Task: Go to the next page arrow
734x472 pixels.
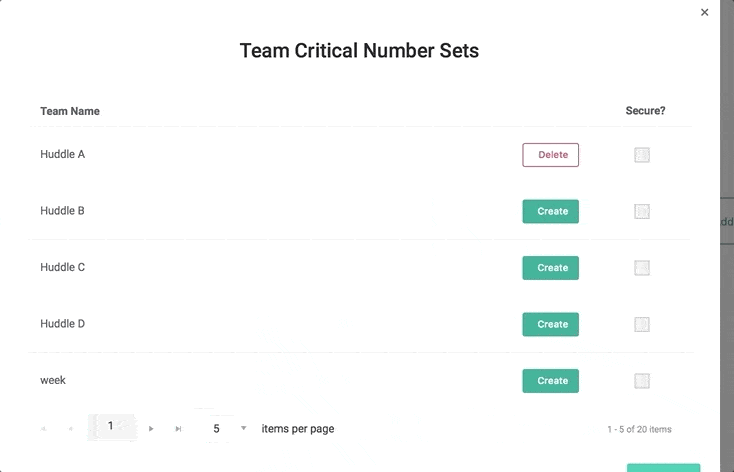Action: click(151, 429)
